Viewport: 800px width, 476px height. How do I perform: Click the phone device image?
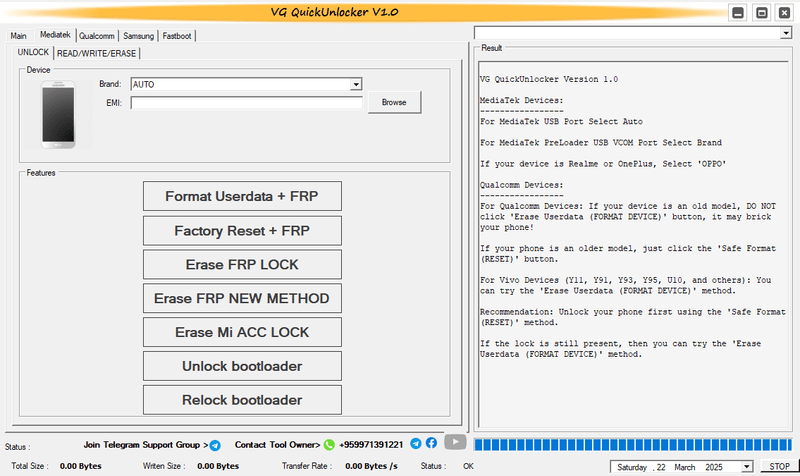point(58,114)
